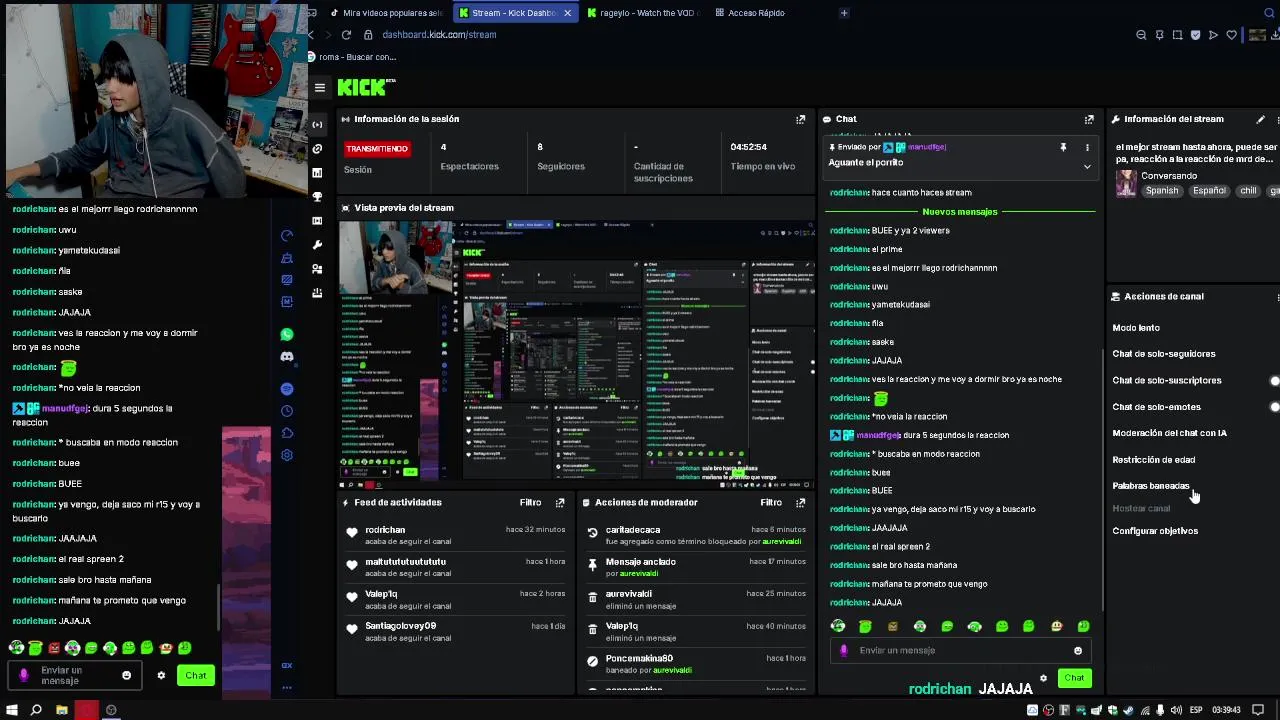The height and width of the screenshot is (720, 1280).
Task: Toggle Chat de solo-emotes switch
Action: point(1274,407)
